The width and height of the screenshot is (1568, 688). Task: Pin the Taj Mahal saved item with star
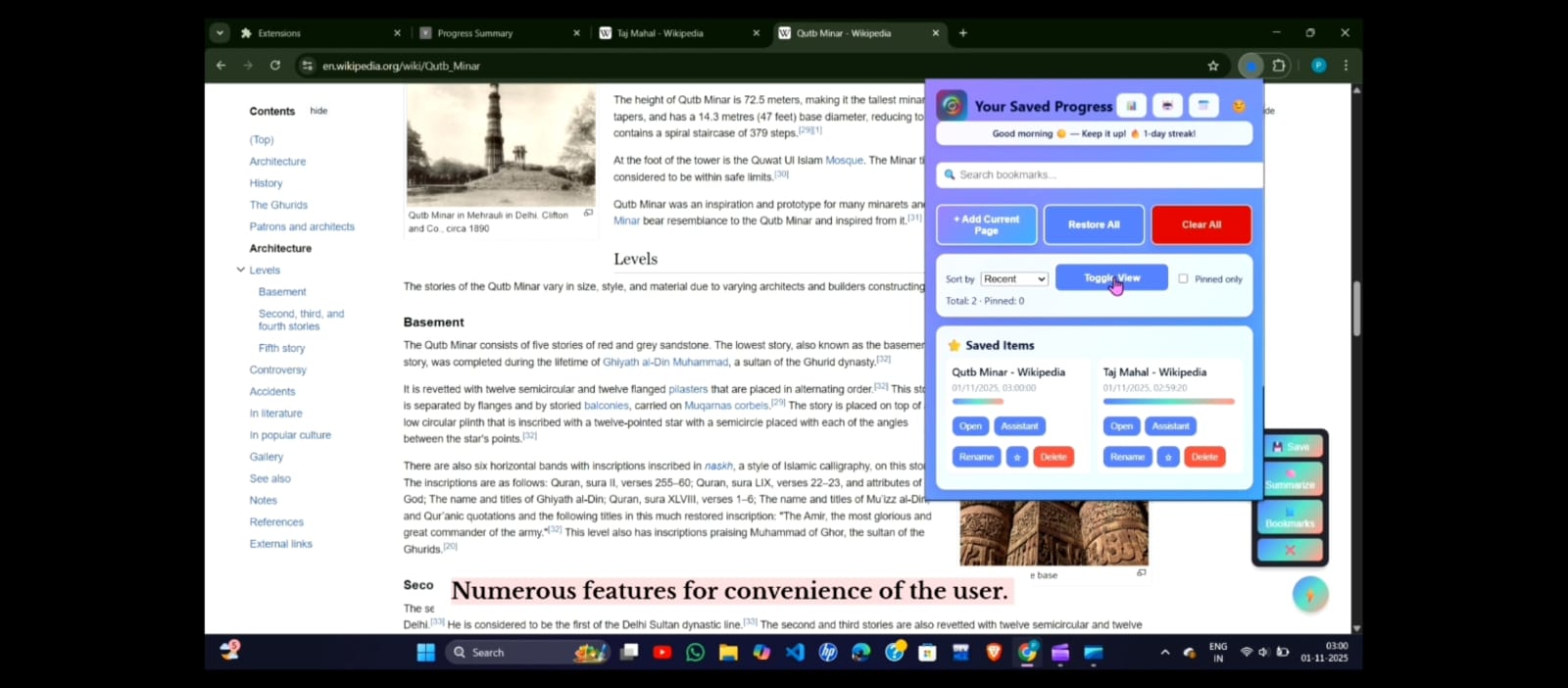pos(1168,457)
